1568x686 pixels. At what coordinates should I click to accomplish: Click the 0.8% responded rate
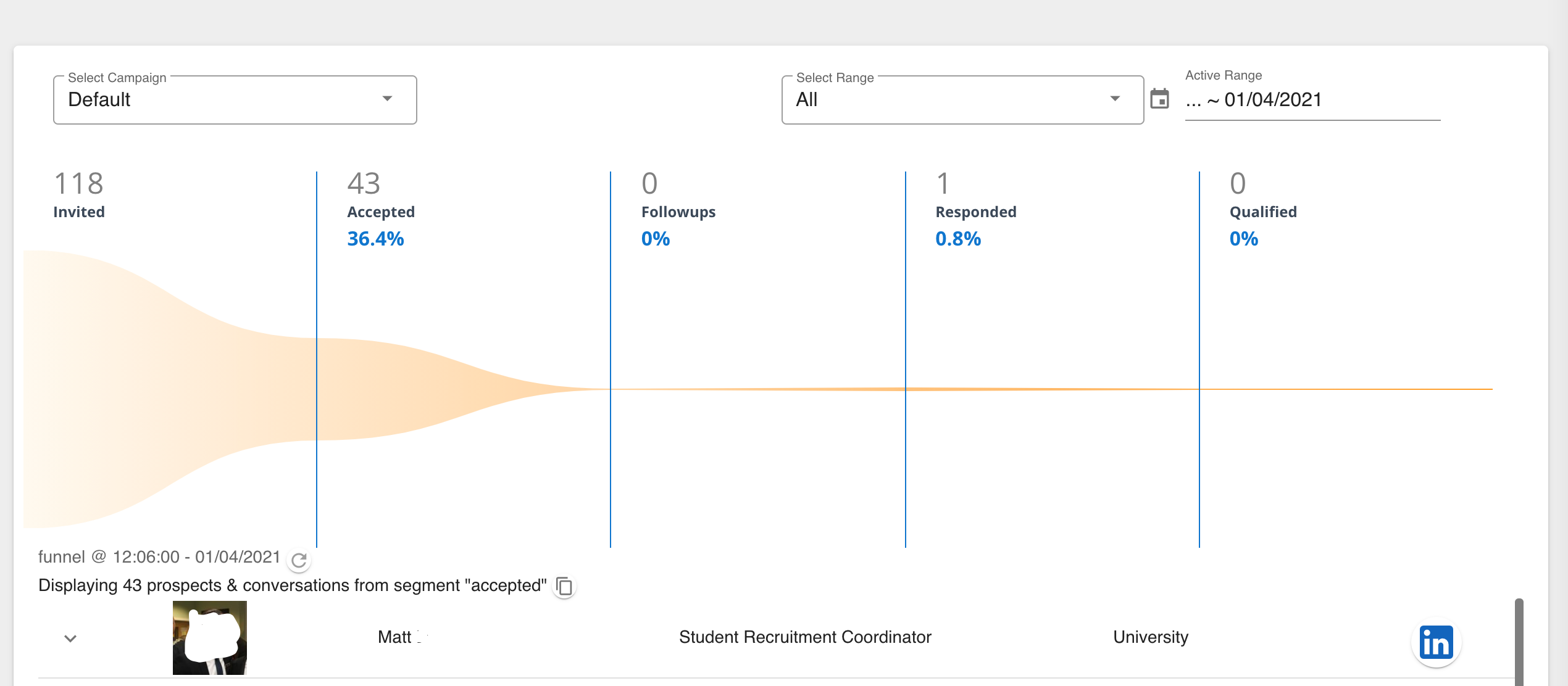957,238
